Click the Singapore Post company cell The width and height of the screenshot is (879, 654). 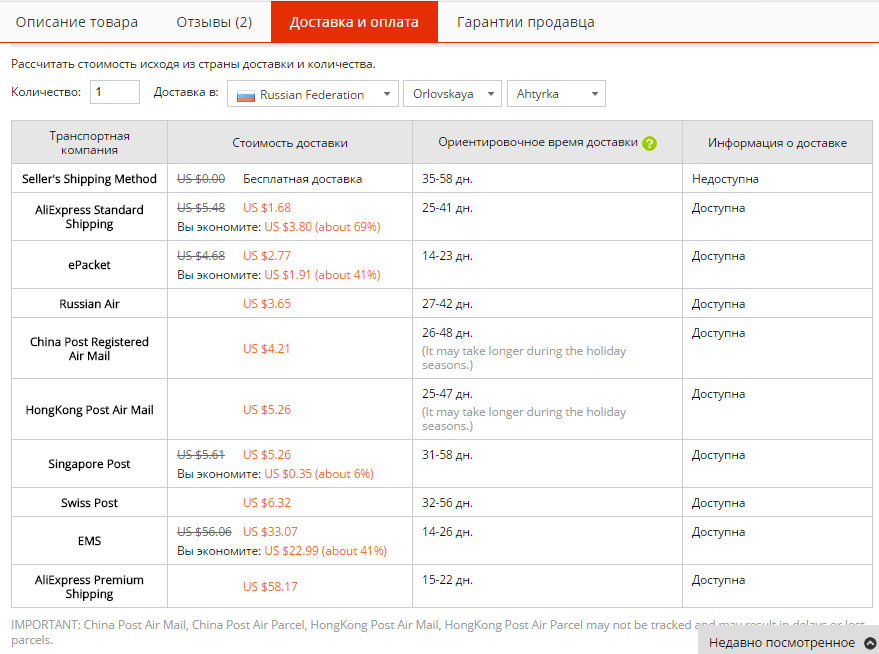point(89,464)
